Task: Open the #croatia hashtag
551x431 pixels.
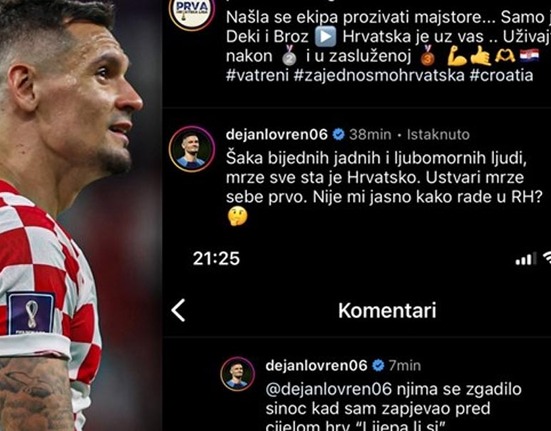Action: (501, 75)
